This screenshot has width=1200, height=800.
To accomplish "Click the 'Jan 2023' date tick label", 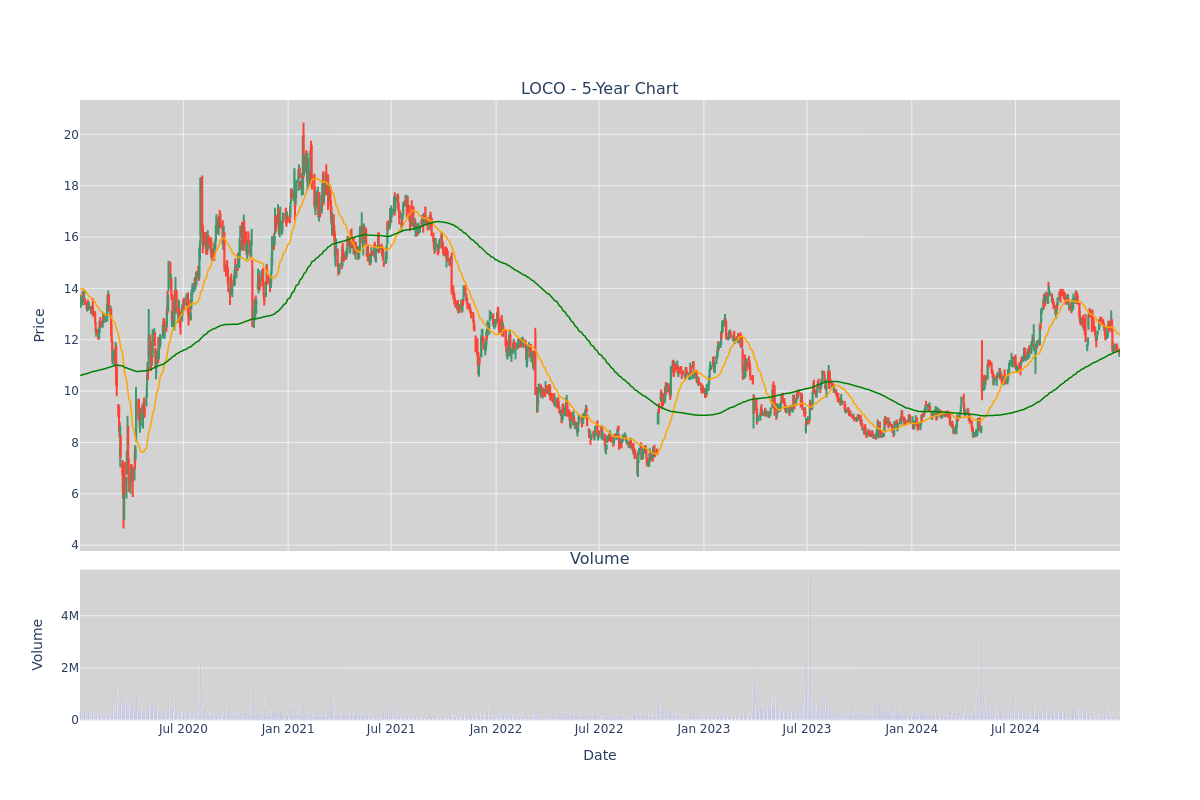I will coord(704,729).
